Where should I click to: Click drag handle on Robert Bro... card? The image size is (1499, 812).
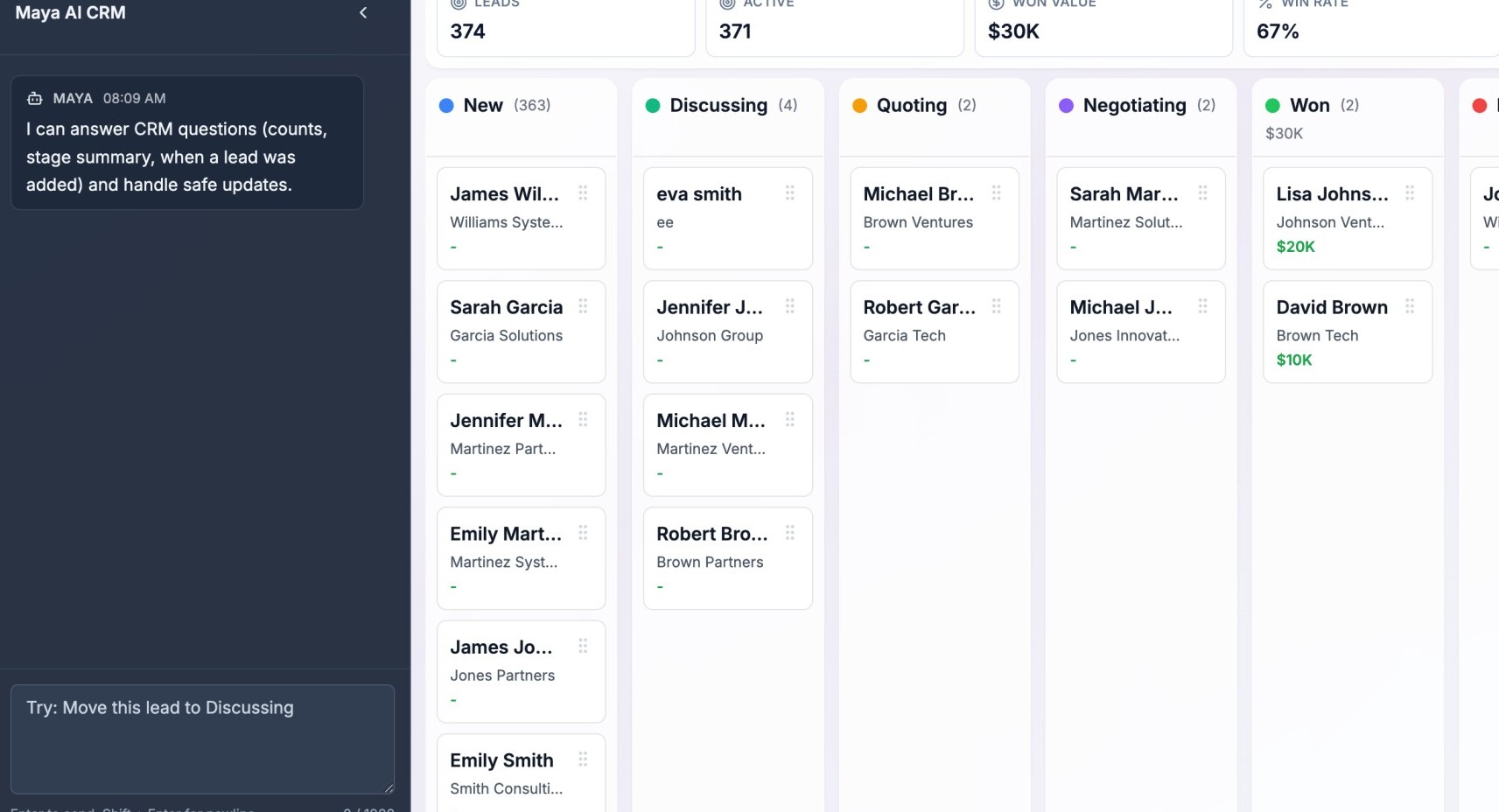point(789,533)
